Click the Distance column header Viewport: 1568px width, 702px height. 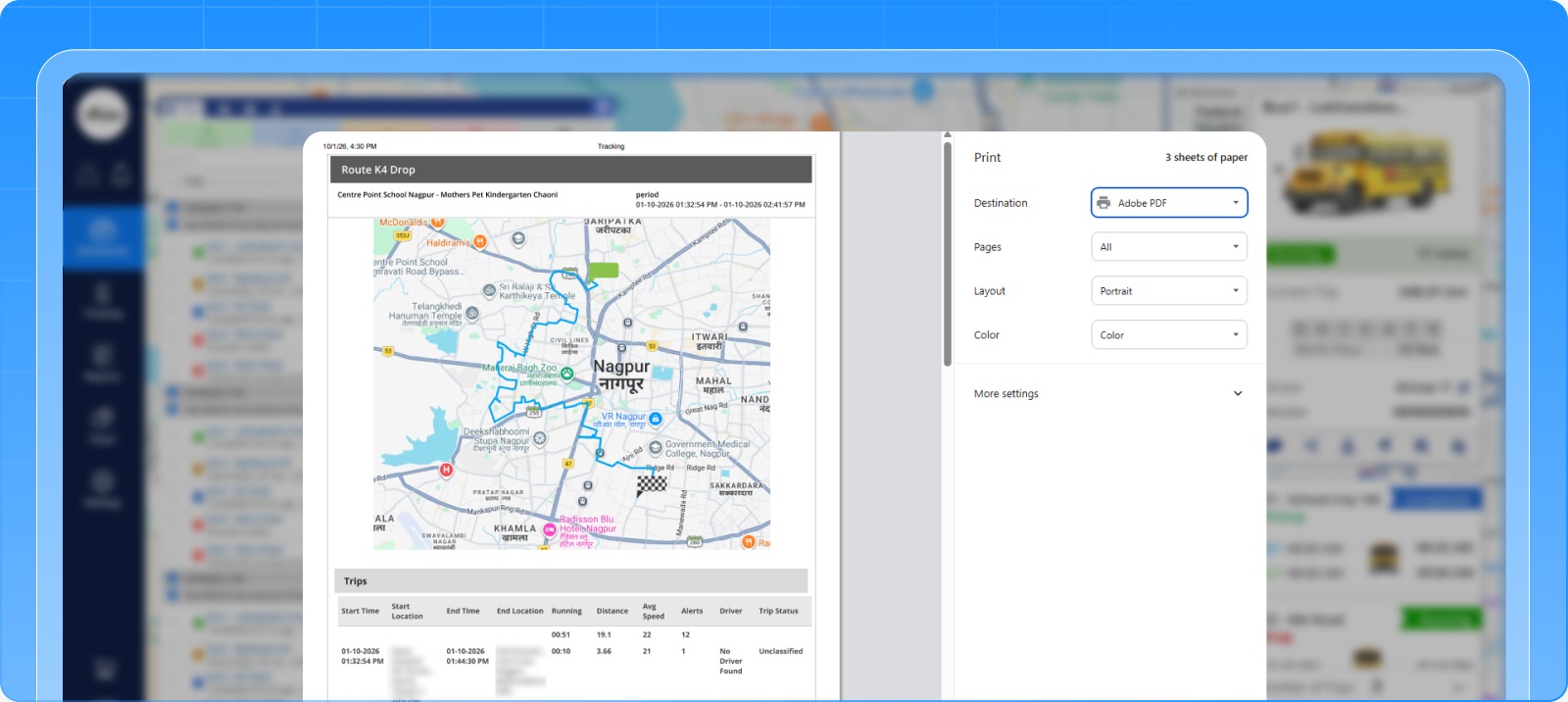point(612,611)
